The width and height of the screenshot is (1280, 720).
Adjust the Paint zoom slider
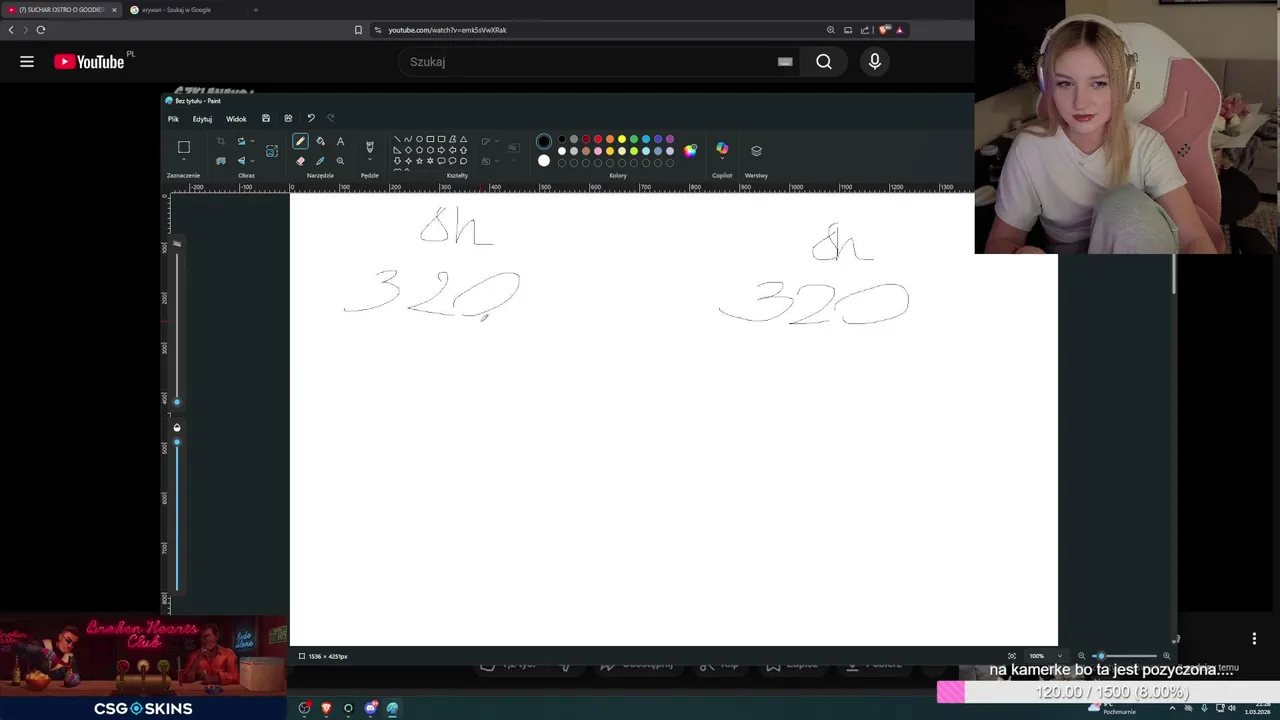tap(1100, 656)
